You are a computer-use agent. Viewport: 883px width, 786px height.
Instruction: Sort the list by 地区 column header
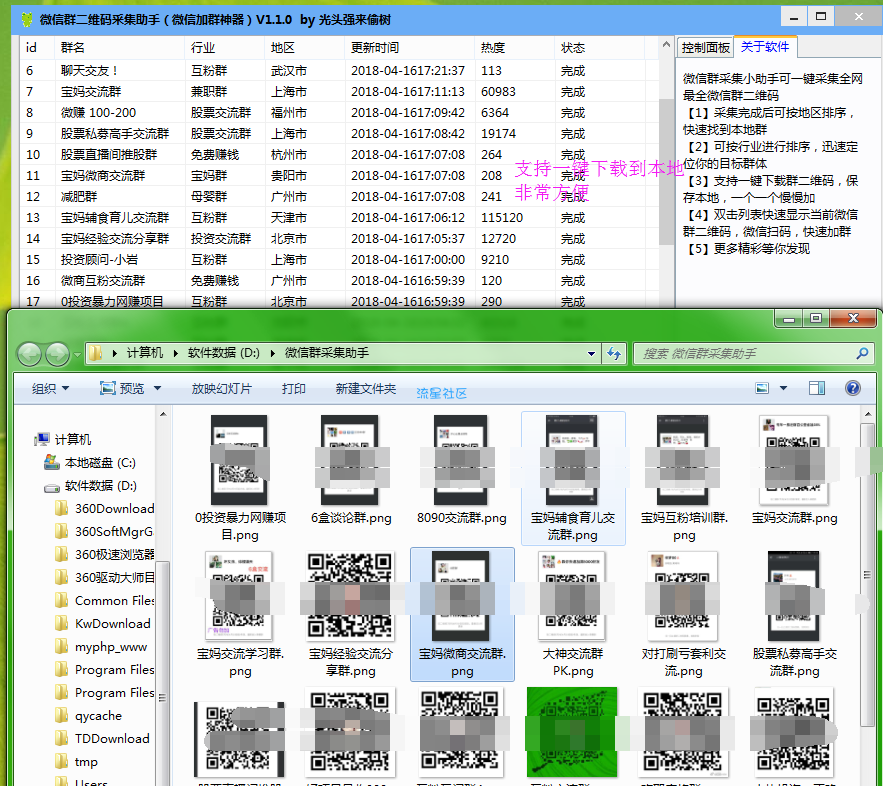[305, 48]
